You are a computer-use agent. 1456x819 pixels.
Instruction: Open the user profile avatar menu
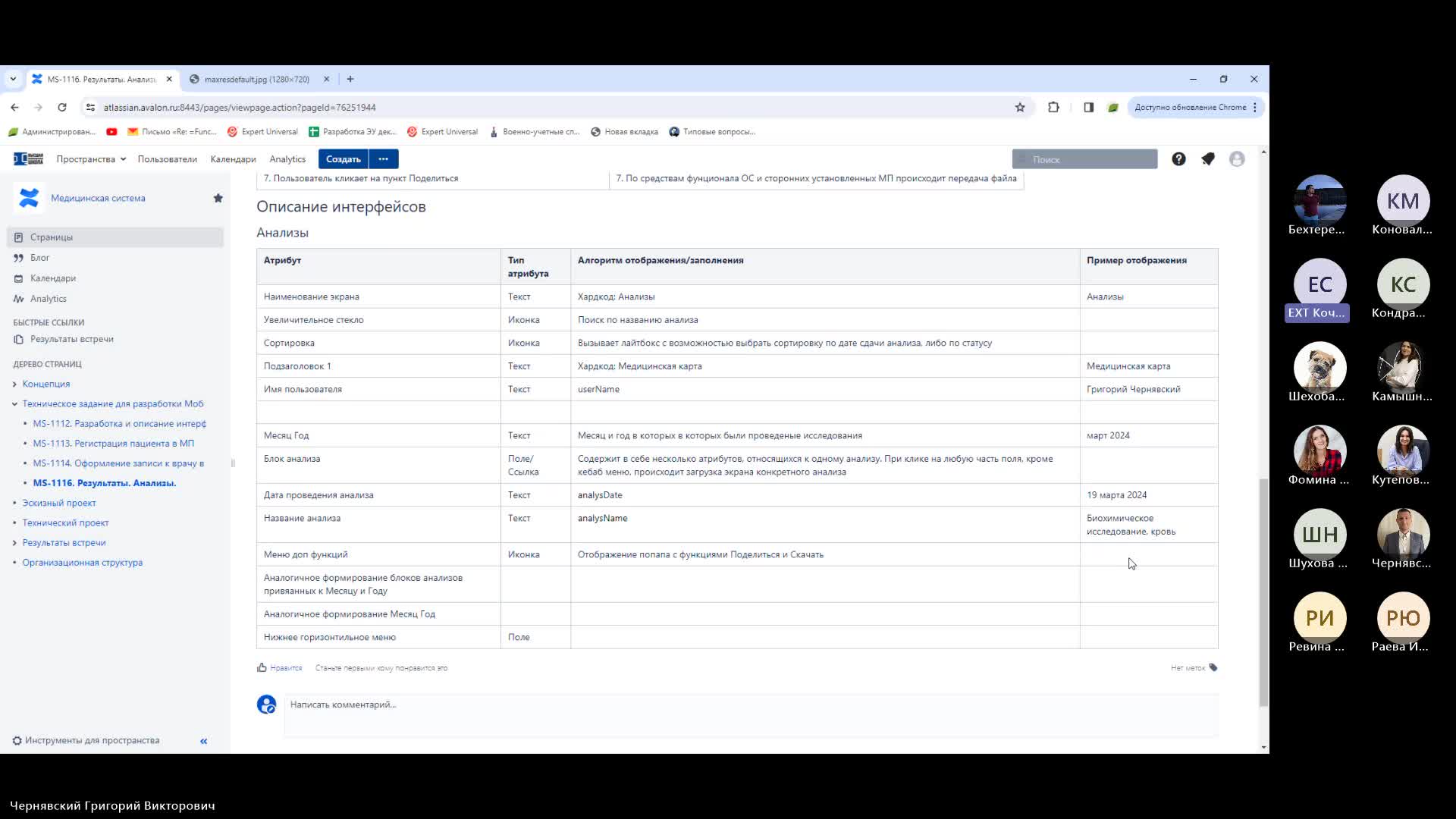[x=1237, y=158]
